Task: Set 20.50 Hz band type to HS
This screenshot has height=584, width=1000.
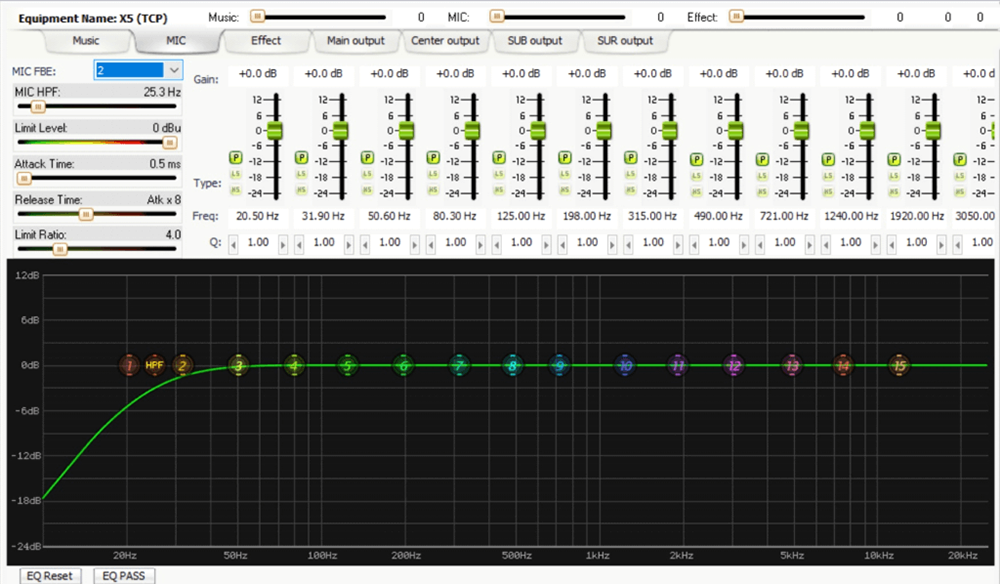Action: point(235,189)
